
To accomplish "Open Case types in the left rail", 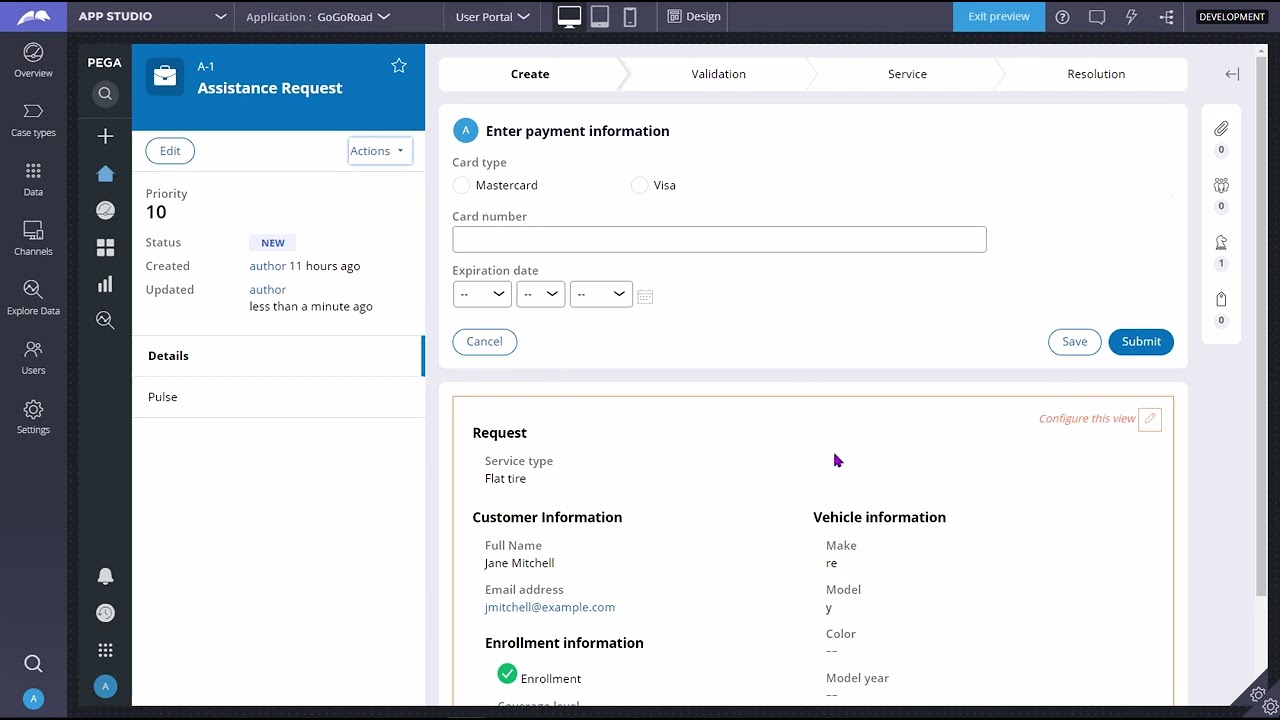I will (33, 120).
